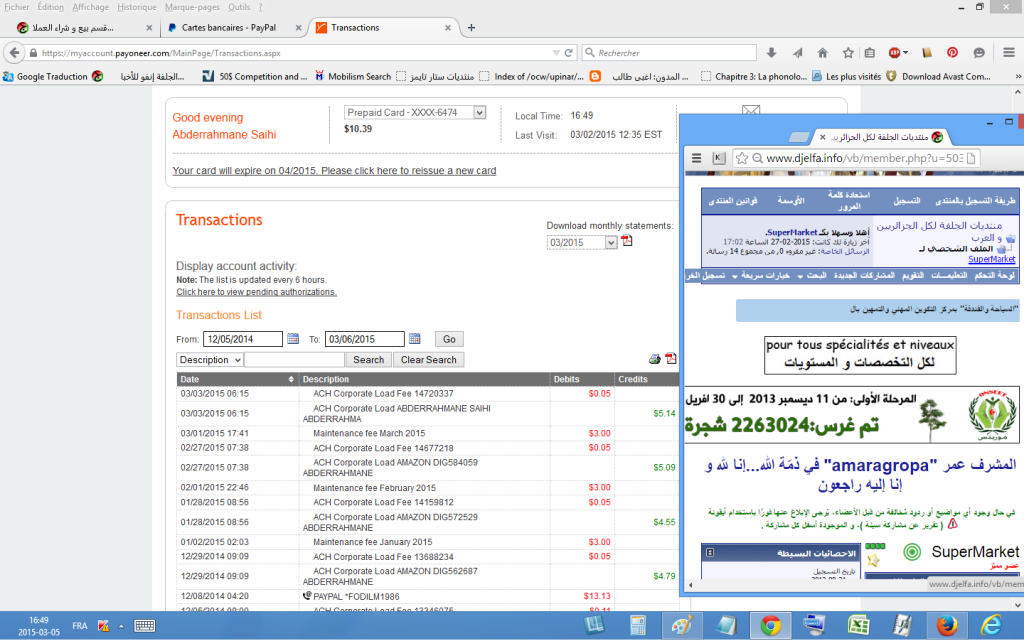The height and width of the screenshot is (641, 1024).
Task: View pending authorizations link
Action: pos(257,292)
